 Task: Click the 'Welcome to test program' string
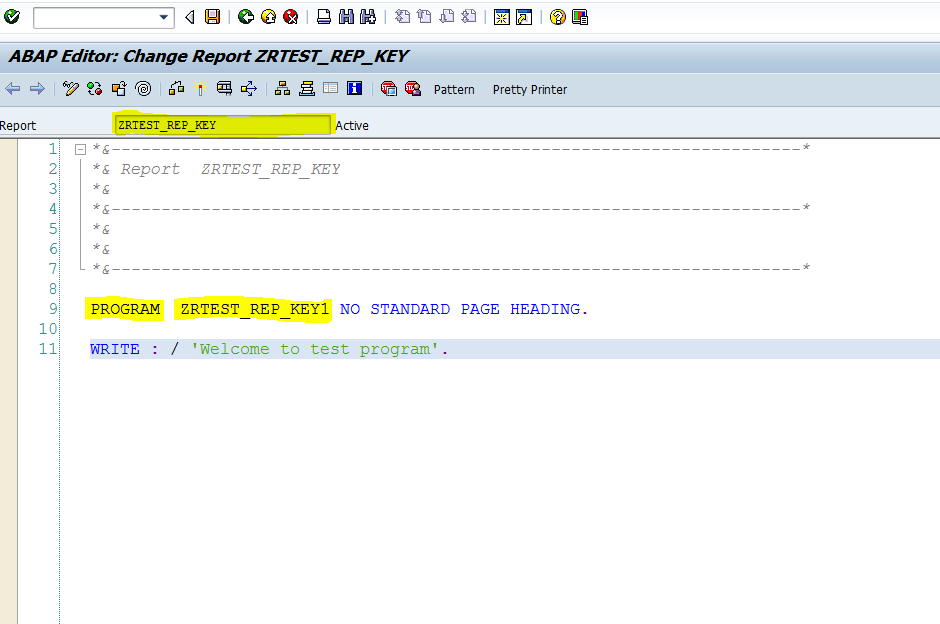click(x=315, y=349)
